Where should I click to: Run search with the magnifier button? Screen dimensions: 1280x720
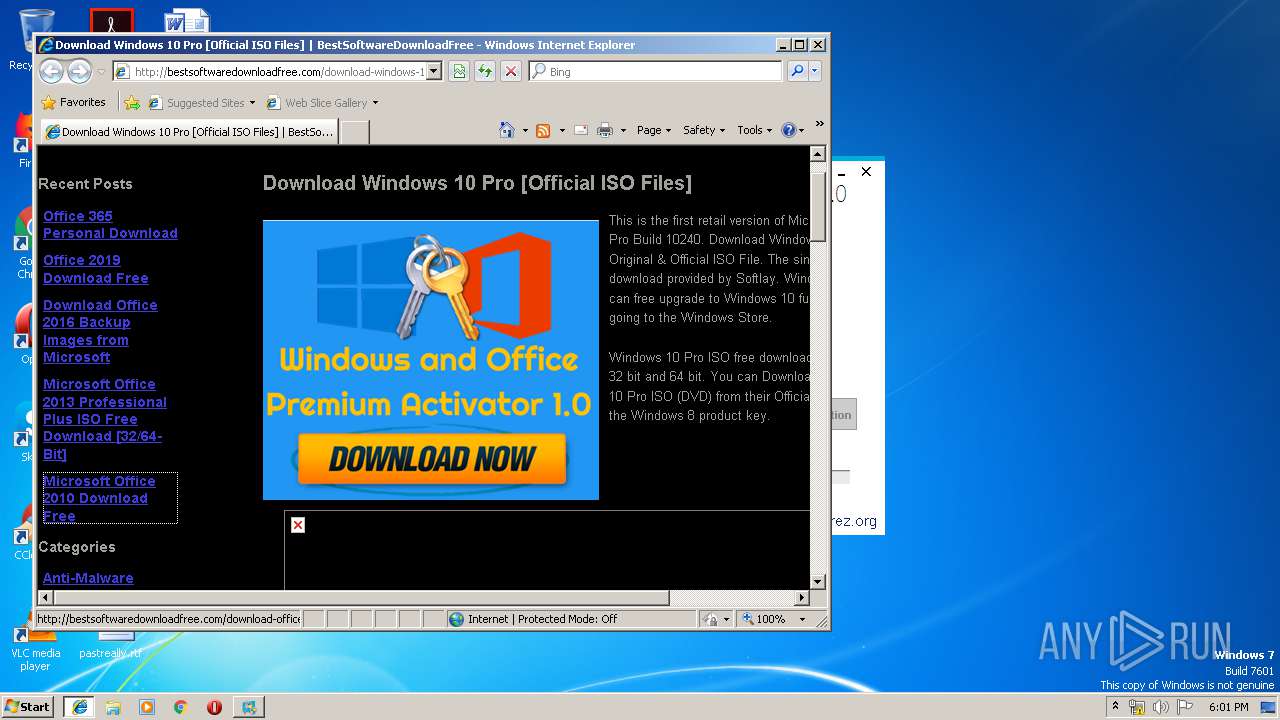tap(797, 71)
